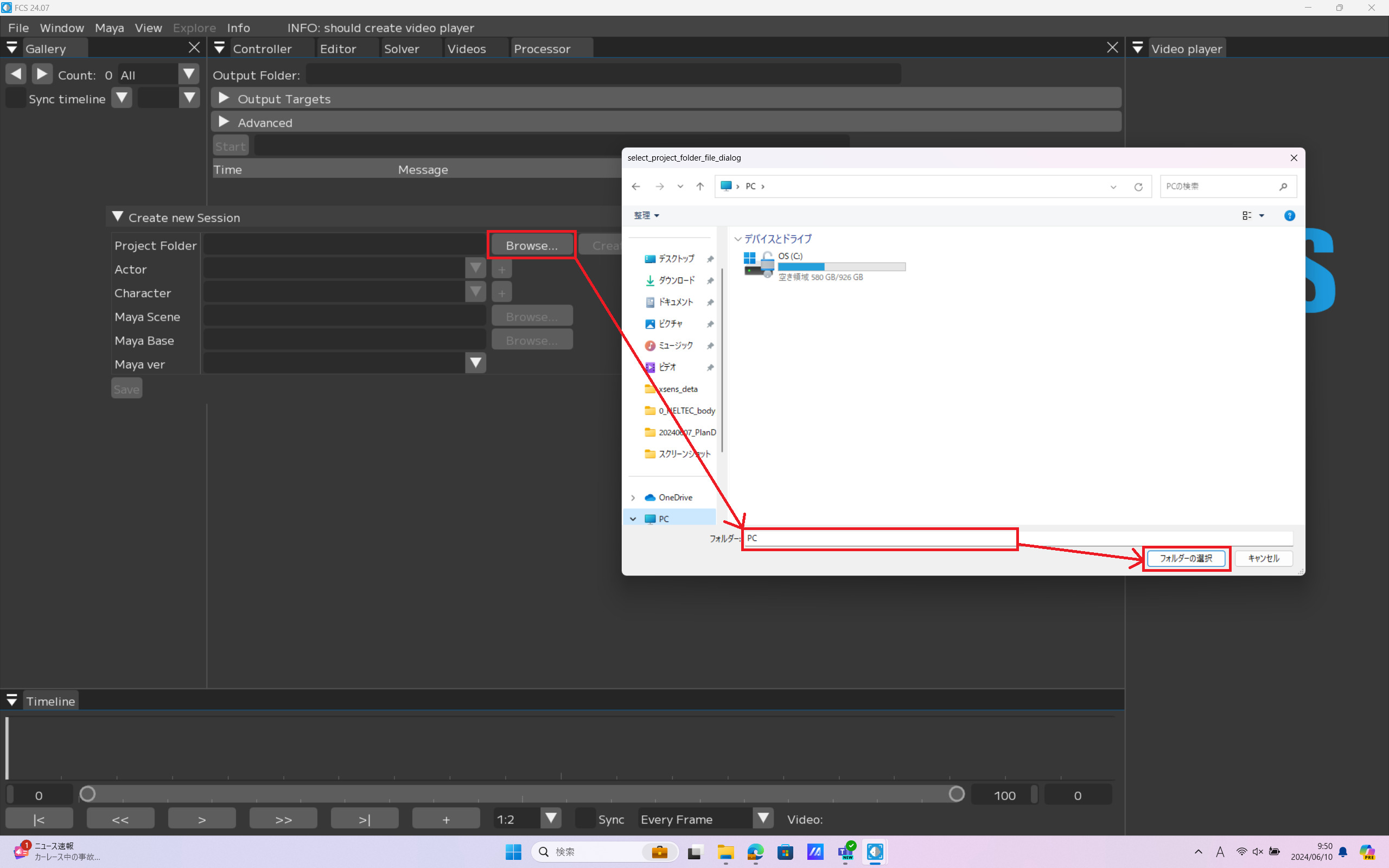Open the Maya menu

(109, 28)
